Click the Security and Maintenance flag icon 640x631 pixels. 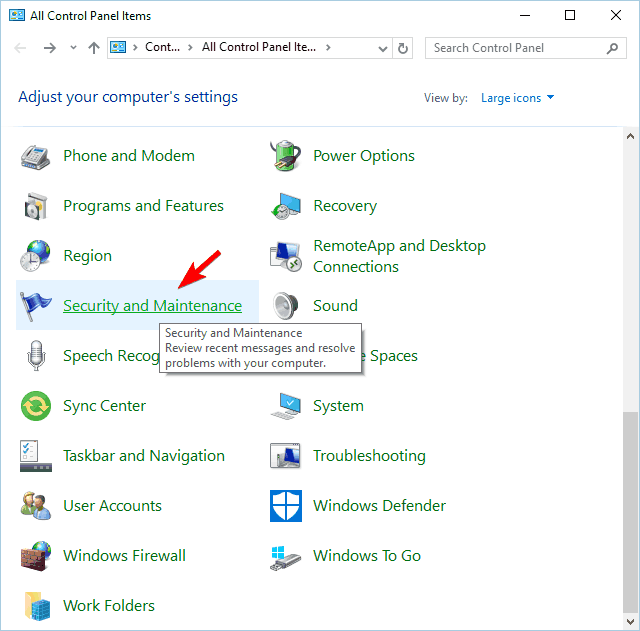click(36, 306)
